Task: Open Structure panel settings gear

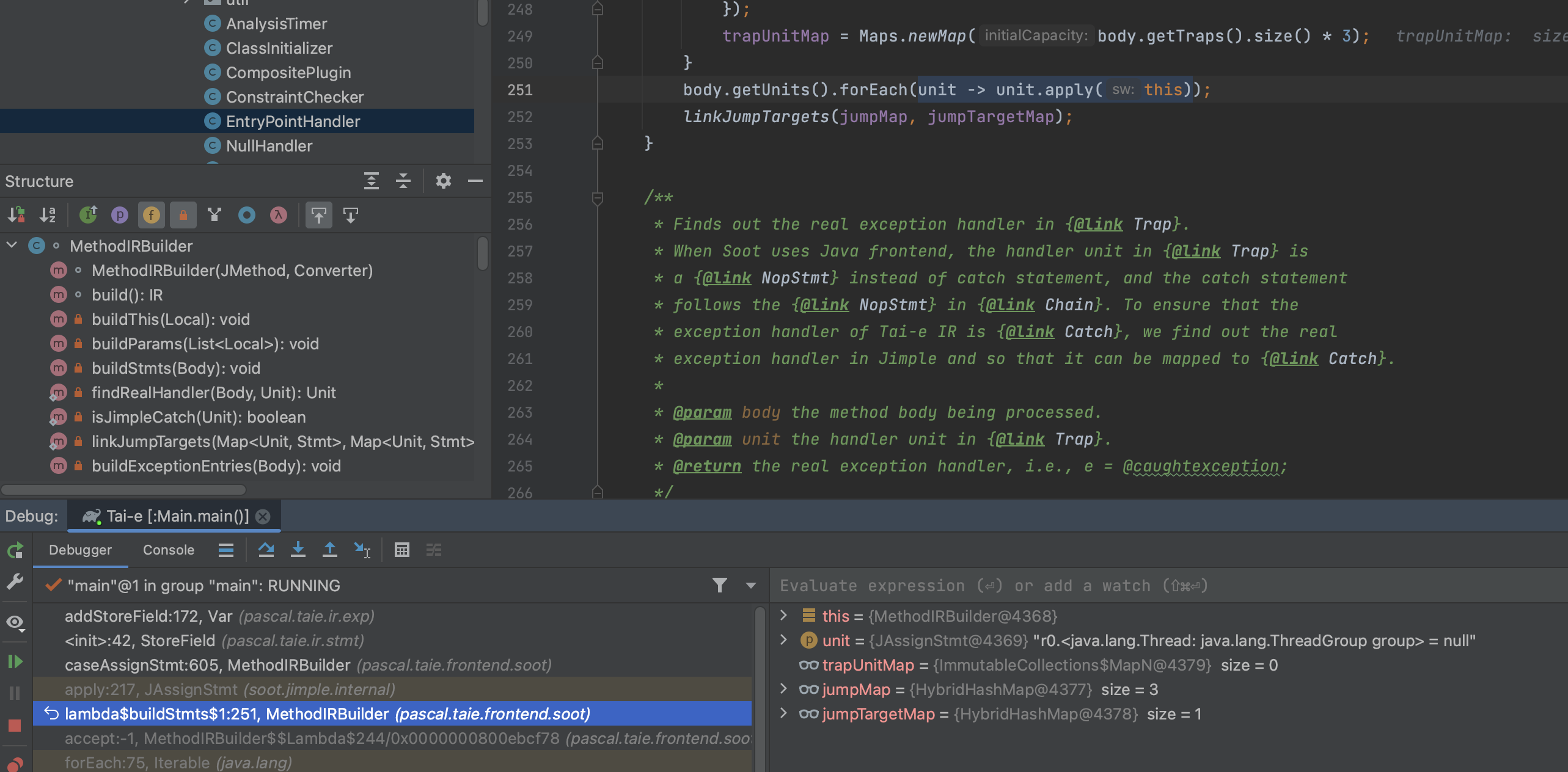Action: pos(443,181)
